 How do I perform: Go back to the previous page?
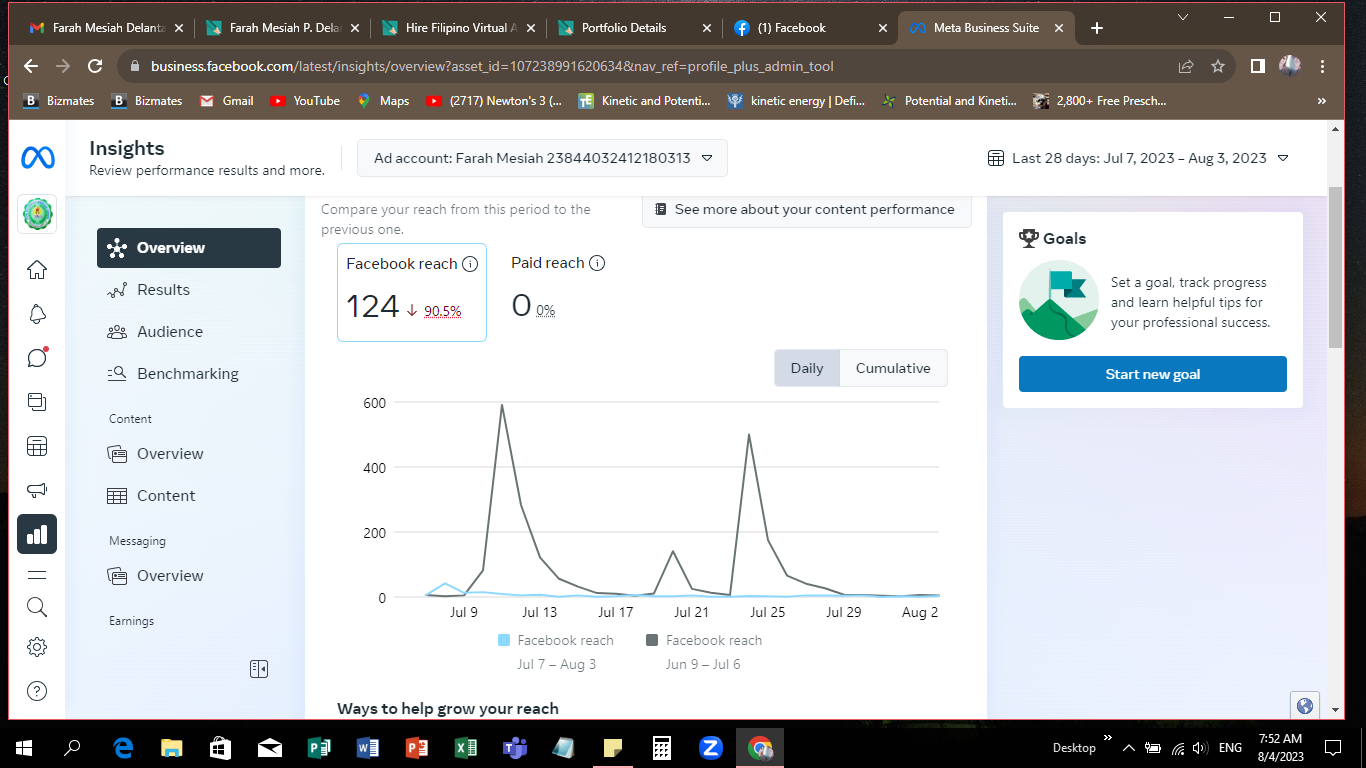point(31,66)
